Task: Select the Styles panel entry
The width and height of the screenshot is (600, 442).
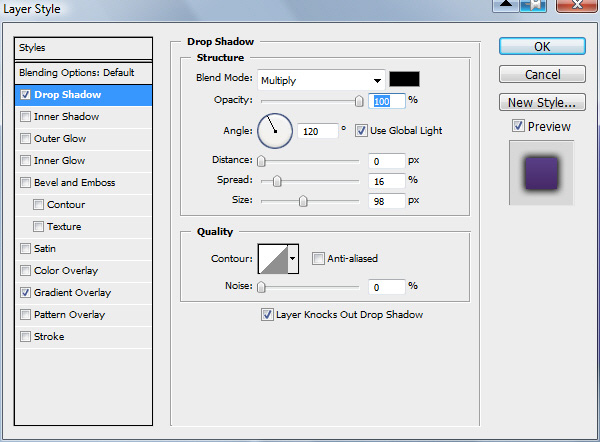Action: (x=83, y=48)
